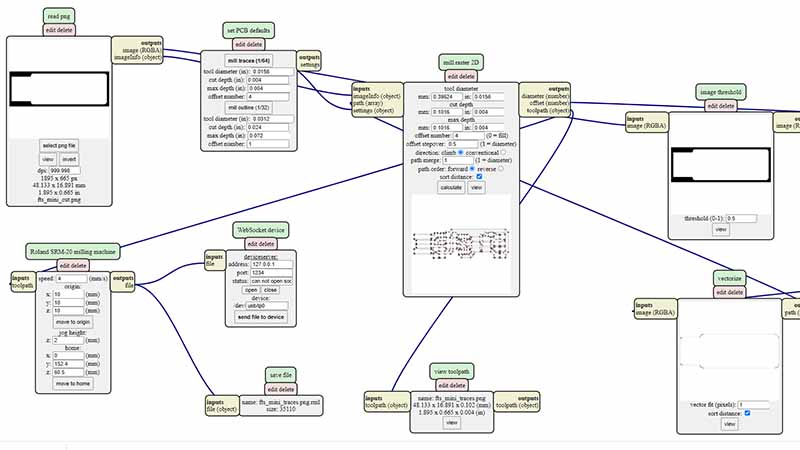Click the jog height z input field
The width and height of the screenshot is (800, 450).
tap(68, 340)
